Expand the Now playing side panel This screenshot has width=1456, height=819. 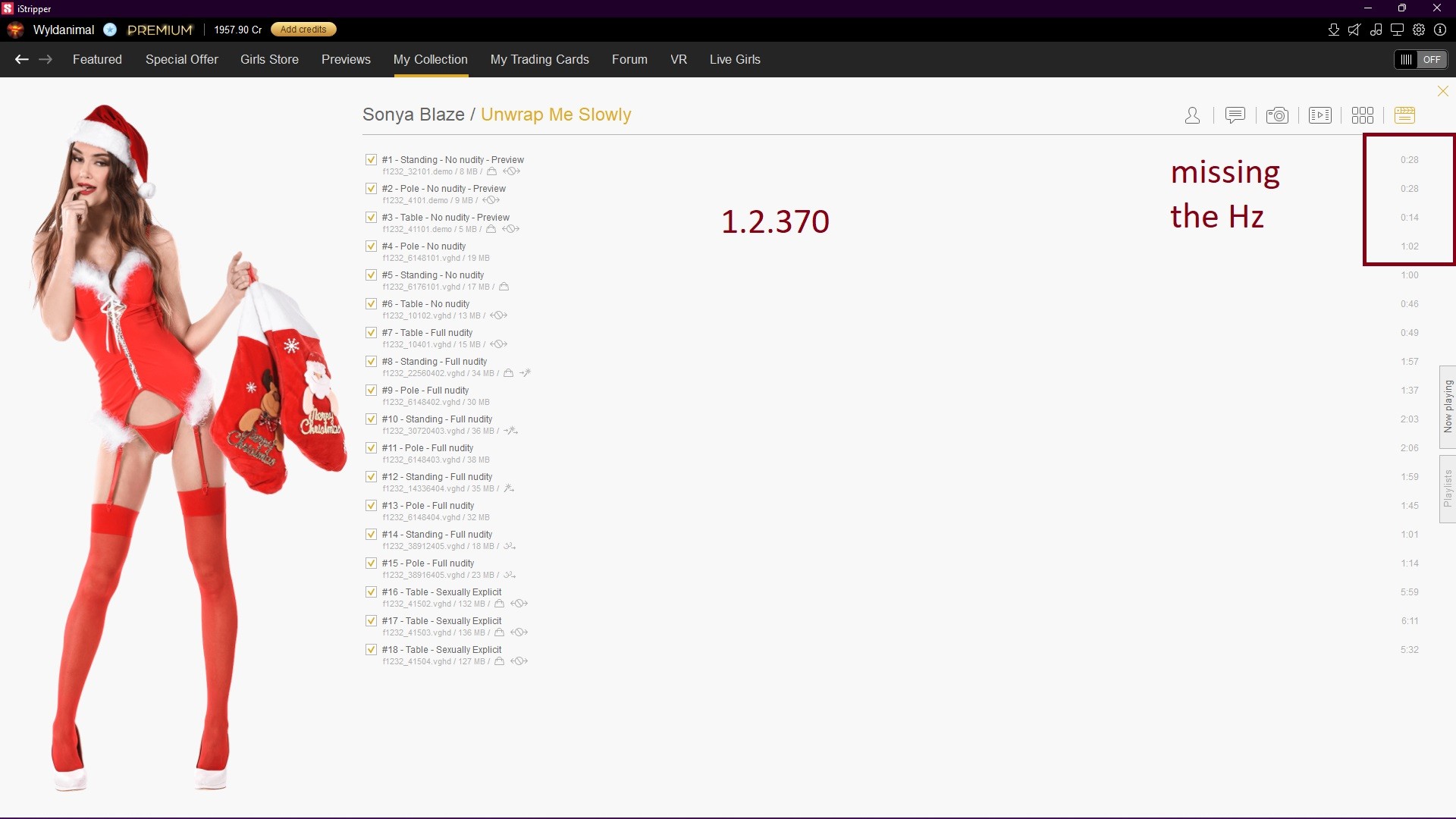click(x=1447, y=406)
